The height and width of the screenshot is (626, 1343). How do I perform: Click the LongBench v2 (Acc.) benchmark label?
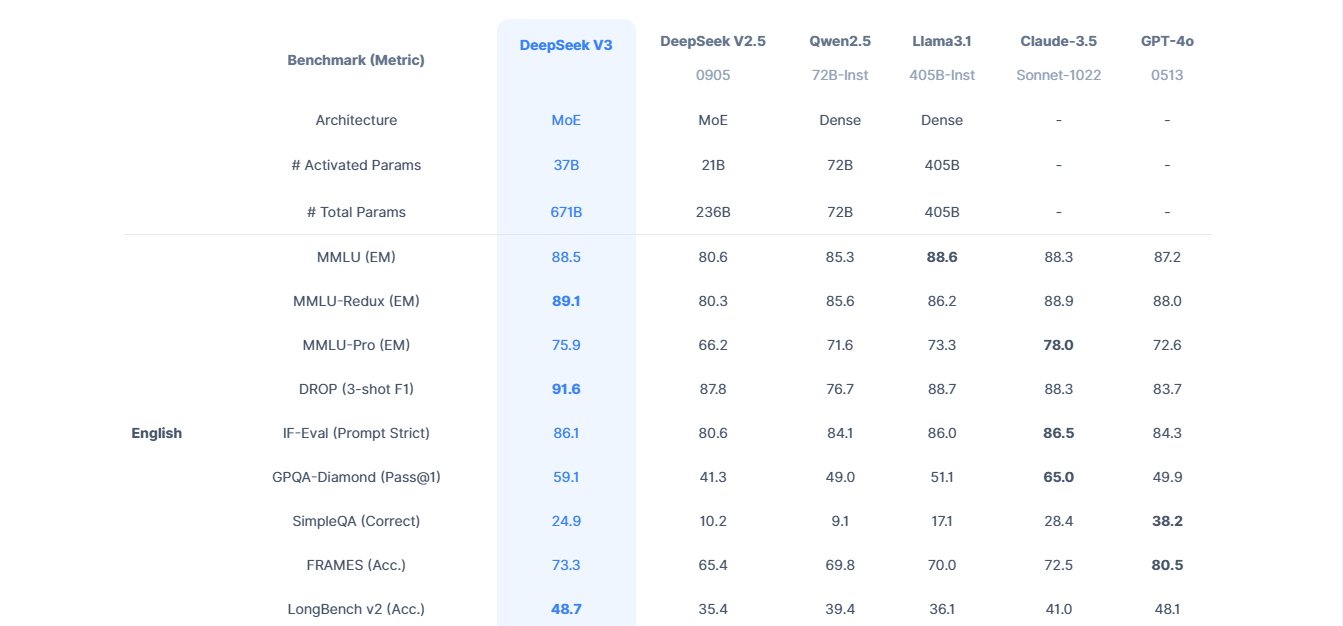pyautogui.click(x=356, y=609)
